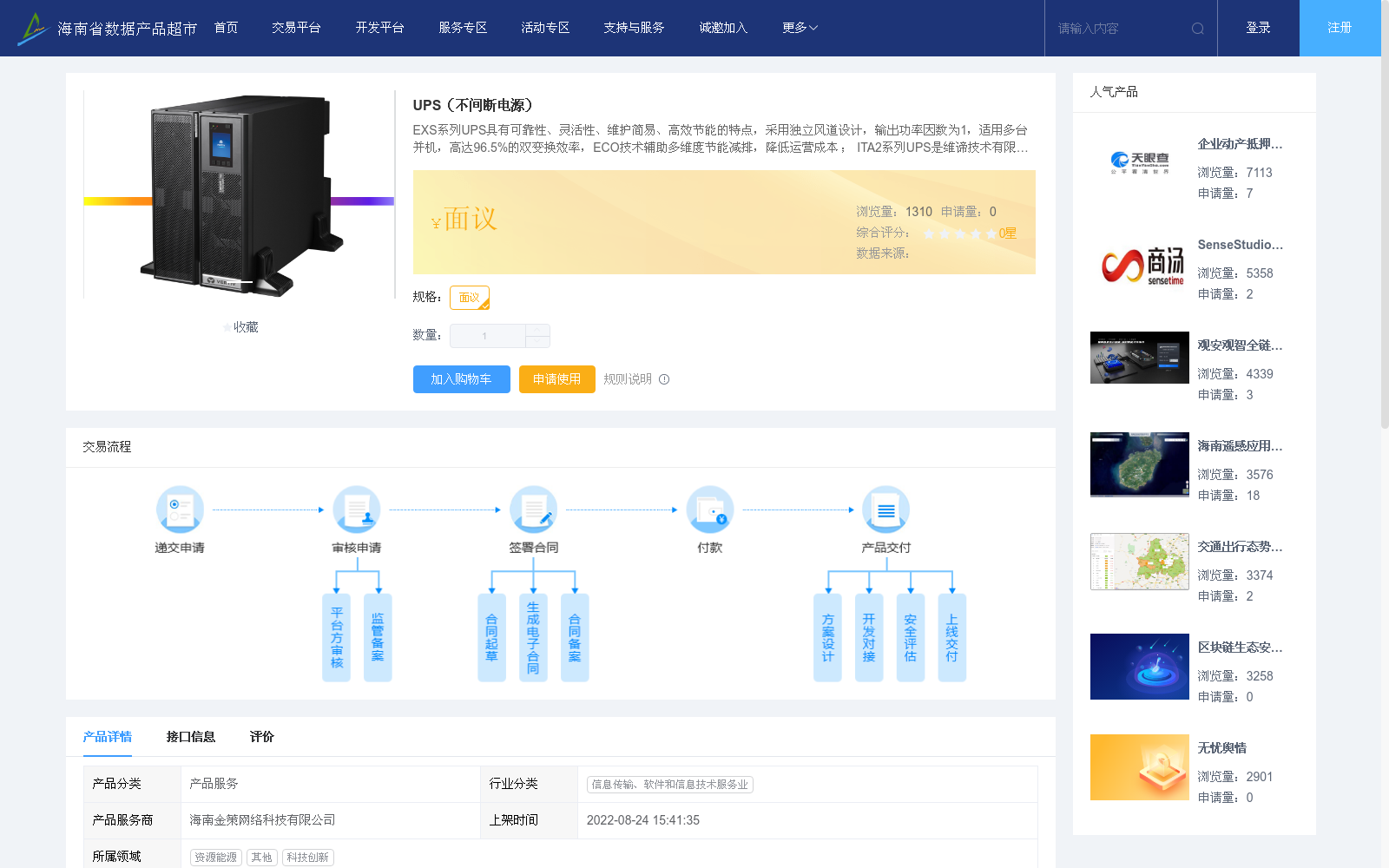The height and width of the screenshot is (868, 1389).
Task: Open 天眼查 product logo thumbnail
Action: 1140,163
